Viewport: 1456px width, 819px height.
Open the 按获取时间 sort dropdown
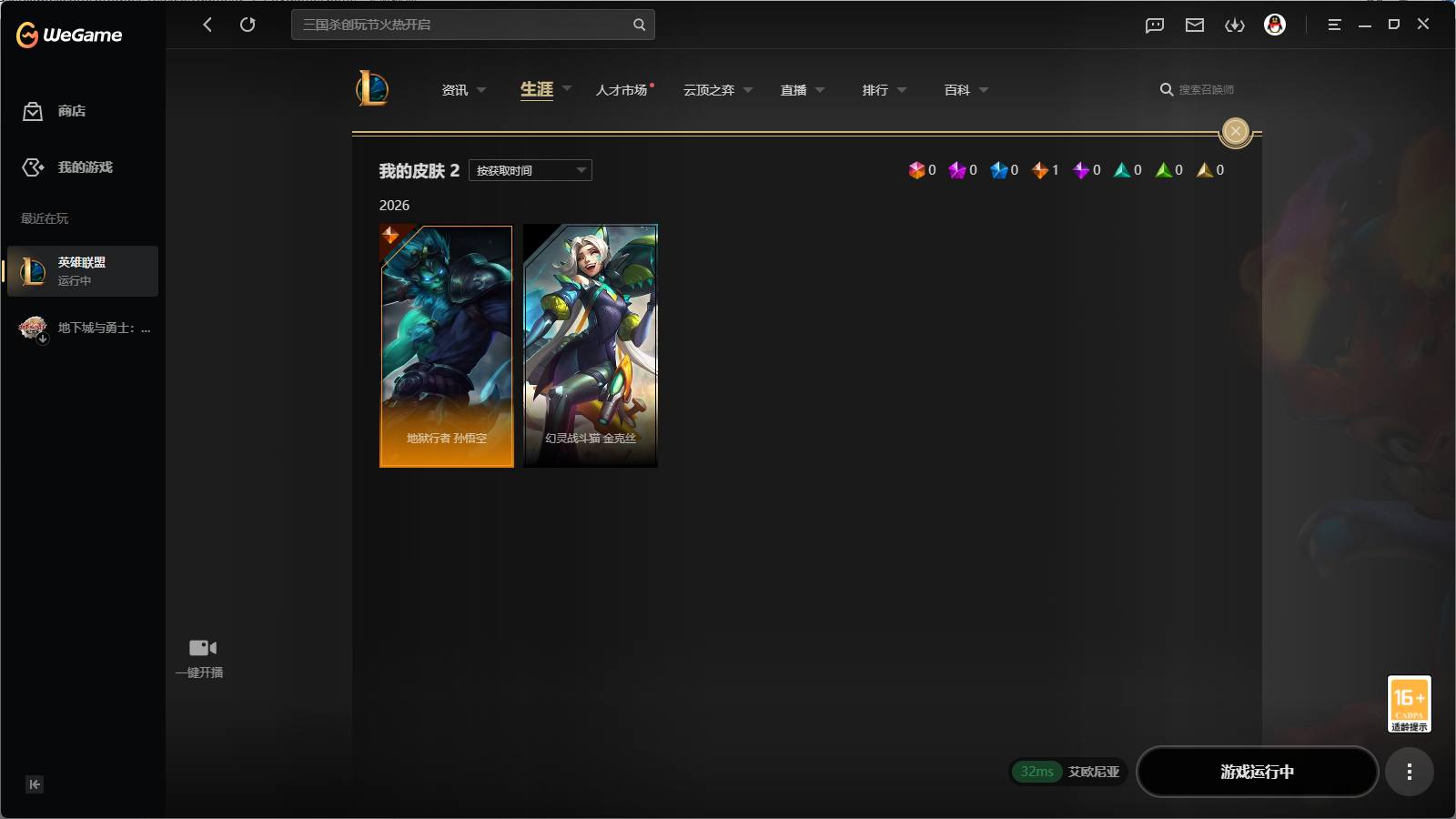coord(531,170)
